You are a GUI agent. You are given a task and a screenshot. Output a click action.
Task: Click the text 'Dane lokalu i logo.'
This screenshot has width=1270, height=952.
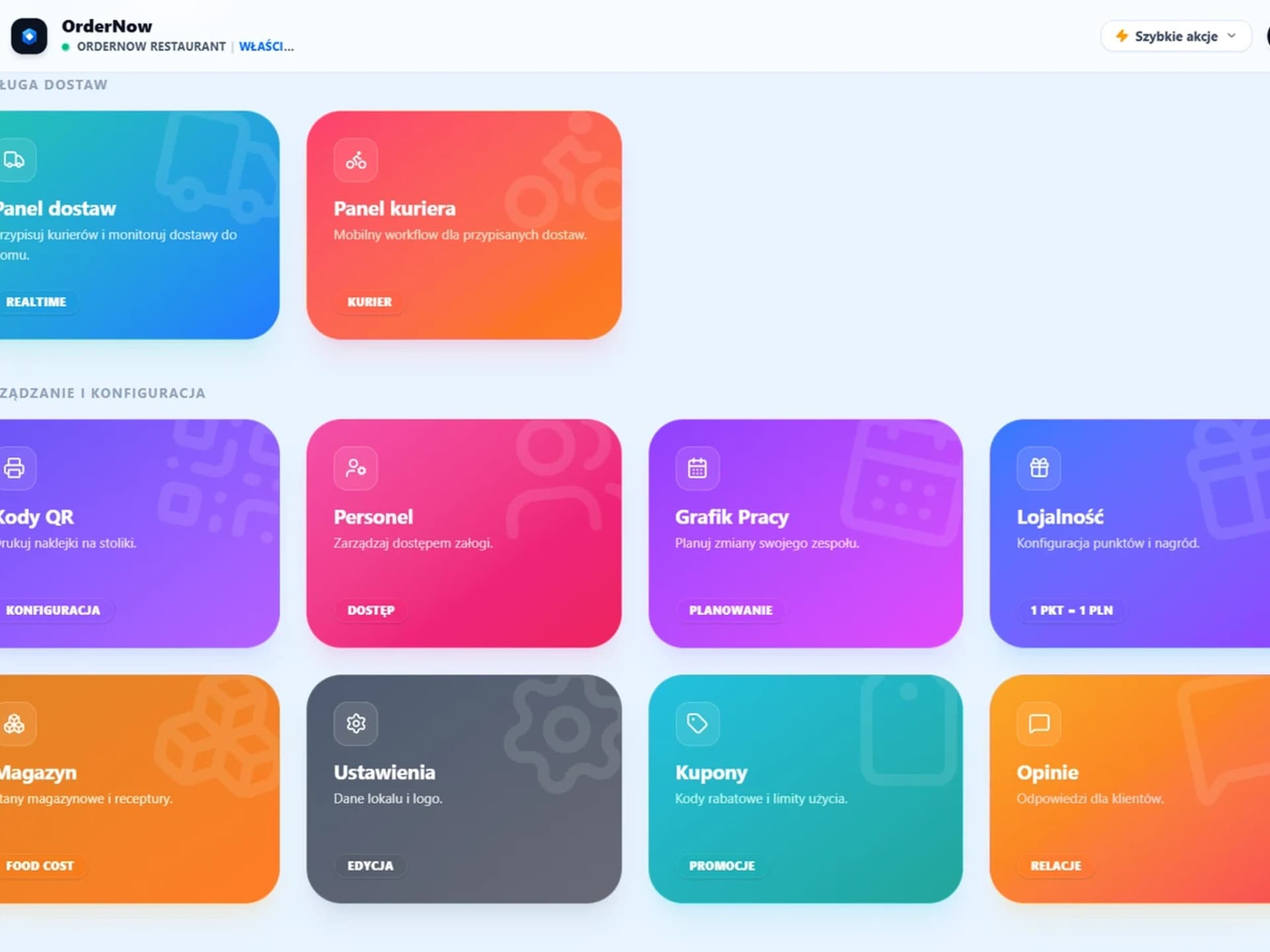point(388,799)
